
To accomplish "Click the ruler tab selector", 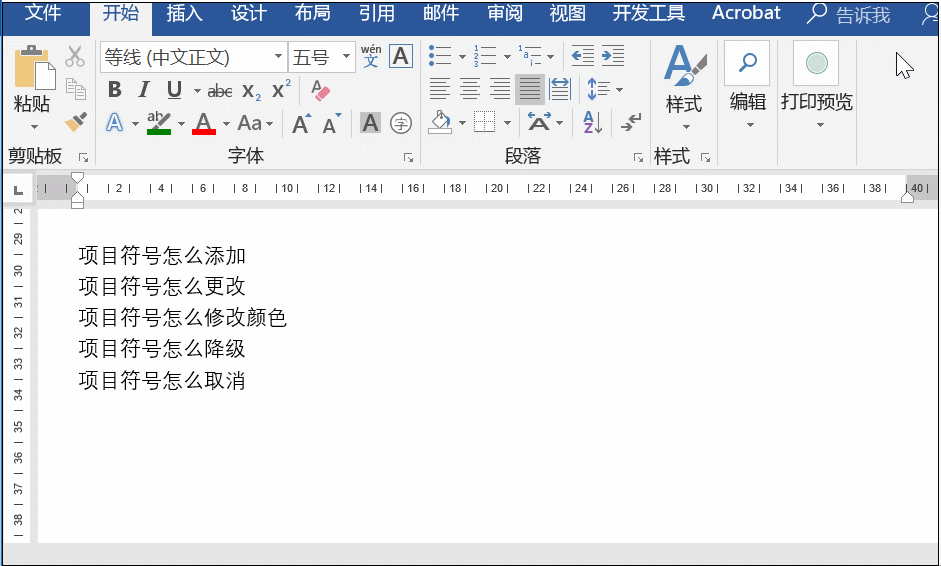I will click(x=18, y=190).
